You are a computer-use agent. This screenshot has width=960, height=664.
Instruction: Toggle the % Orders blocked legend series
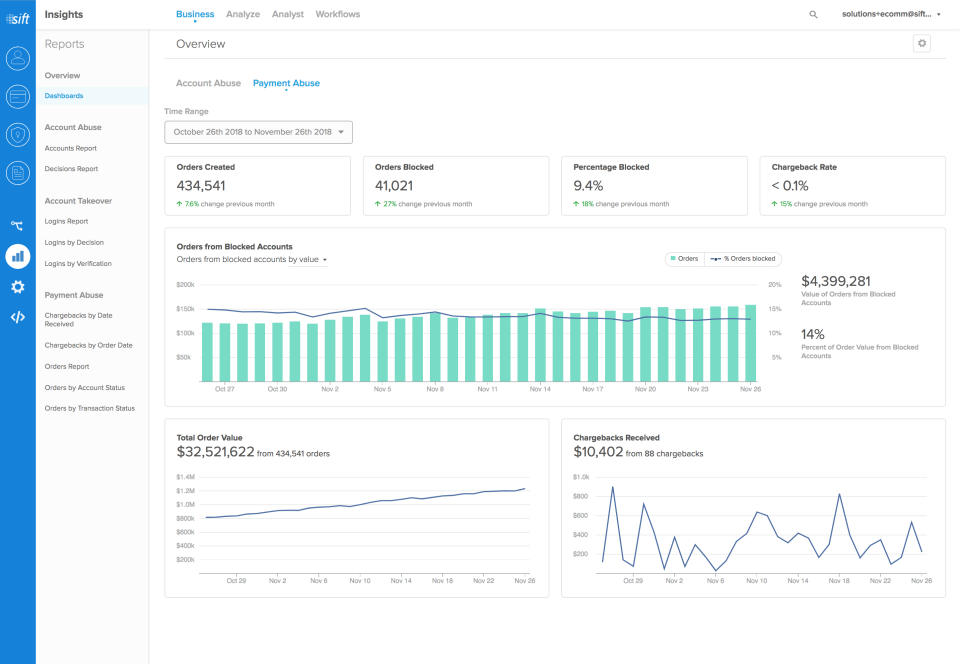click(744, 259)
